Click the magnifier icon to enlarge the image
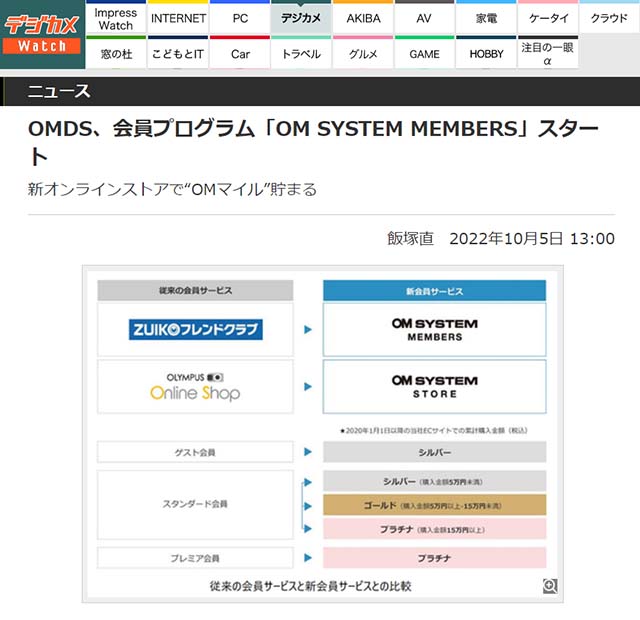Image resolution: width=640 pixels, height=620 pixels. click(550, 586)
